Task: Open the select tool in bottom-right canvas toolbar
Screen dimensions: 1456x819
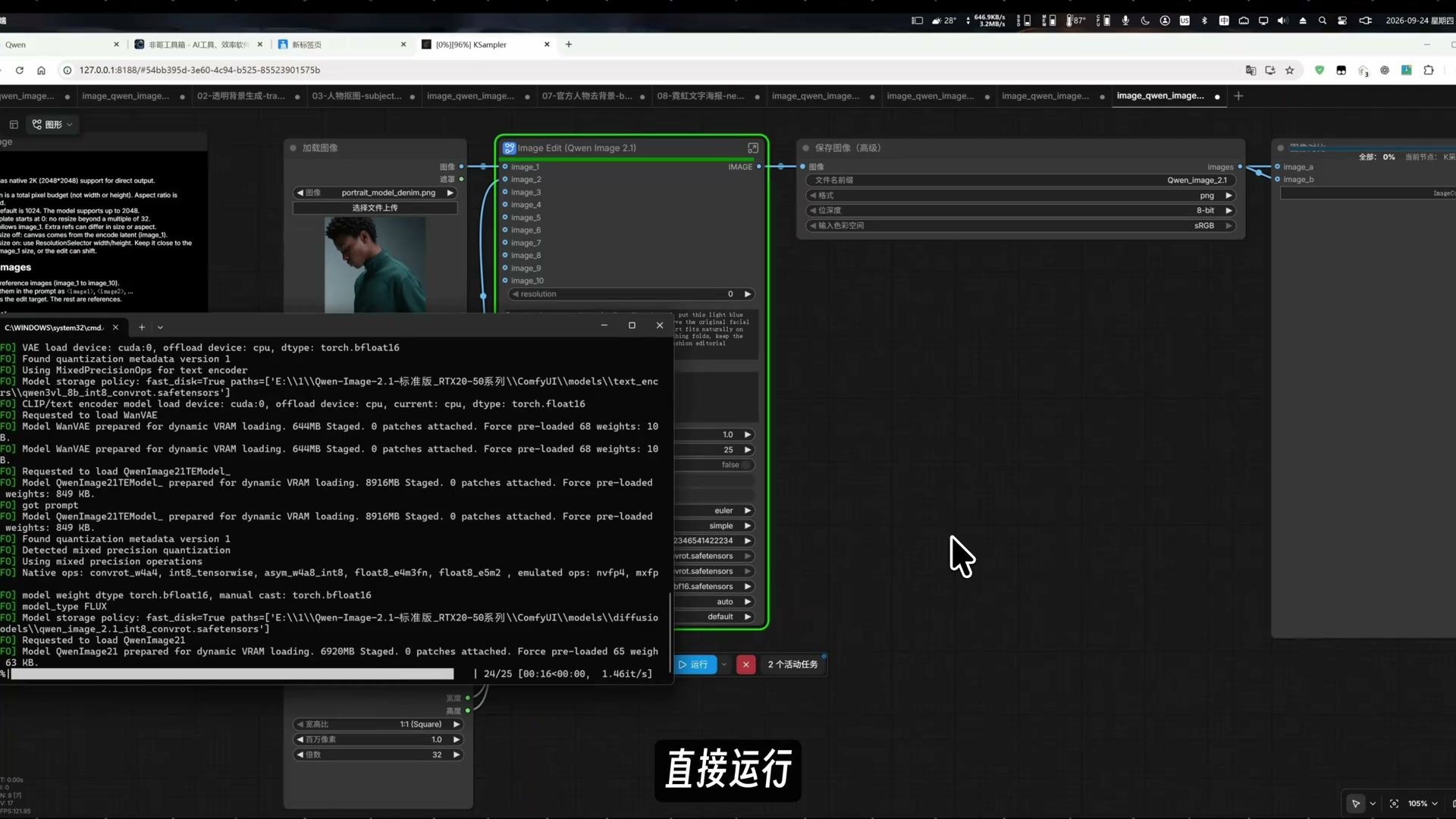Action: click(1356, 803)
